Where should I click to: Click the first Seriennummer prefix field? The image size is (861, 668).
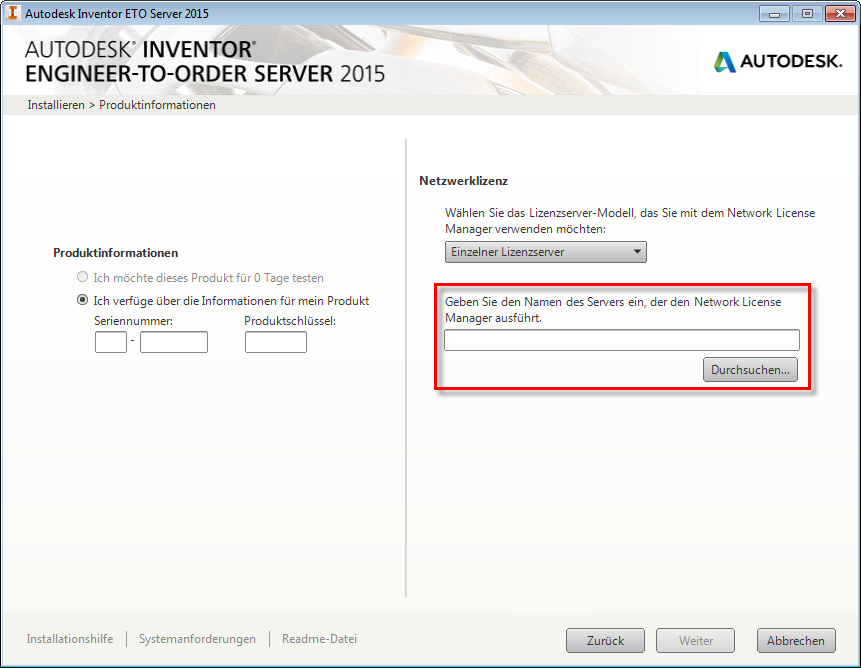(111, 341)
